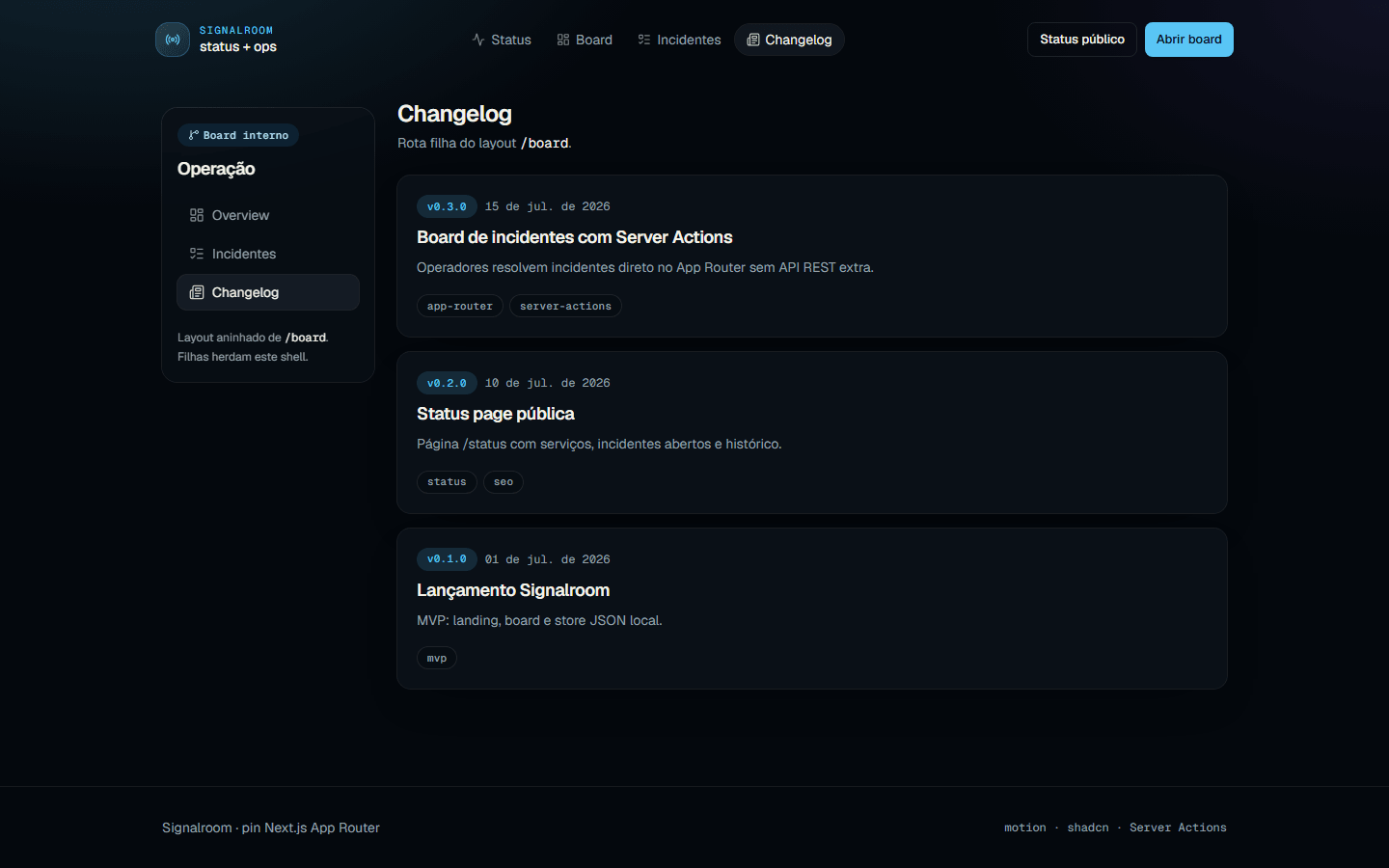
Task: Go to Overview in the Operação sidebar
Action: 268,215
